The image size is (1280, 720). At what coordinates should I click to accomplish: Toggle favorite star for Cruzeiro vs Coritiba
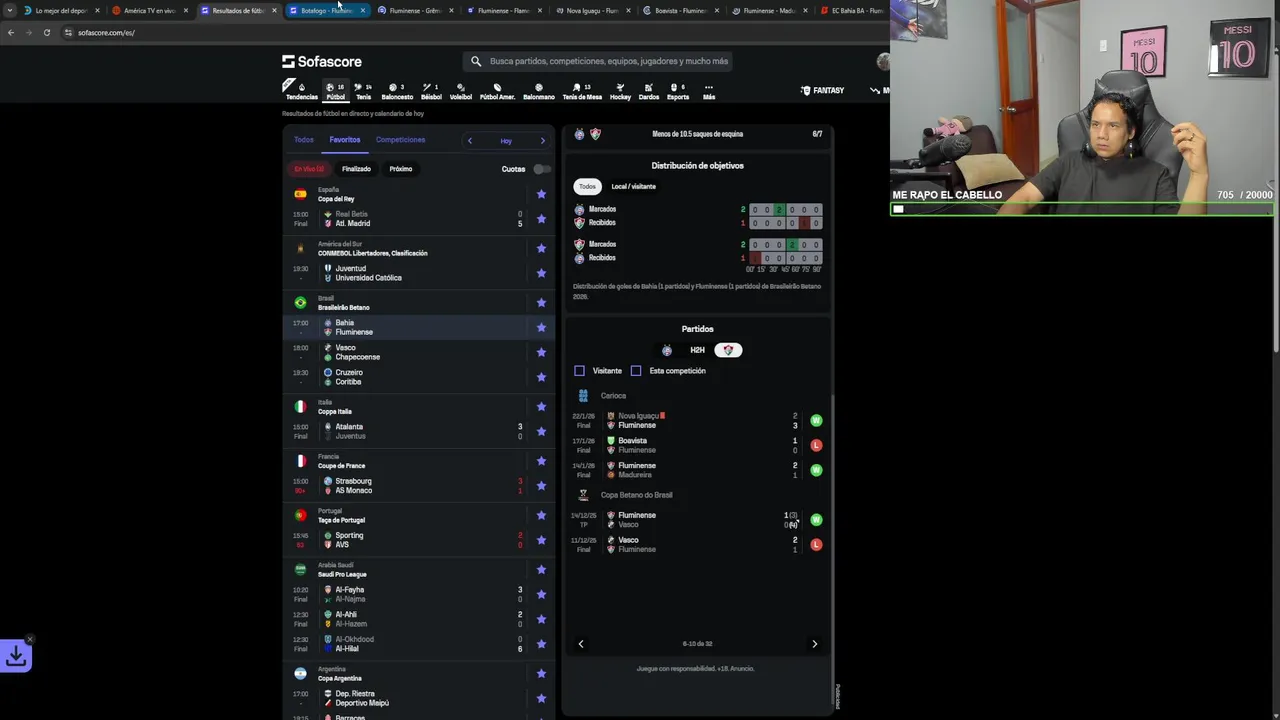tap(541, 377)
